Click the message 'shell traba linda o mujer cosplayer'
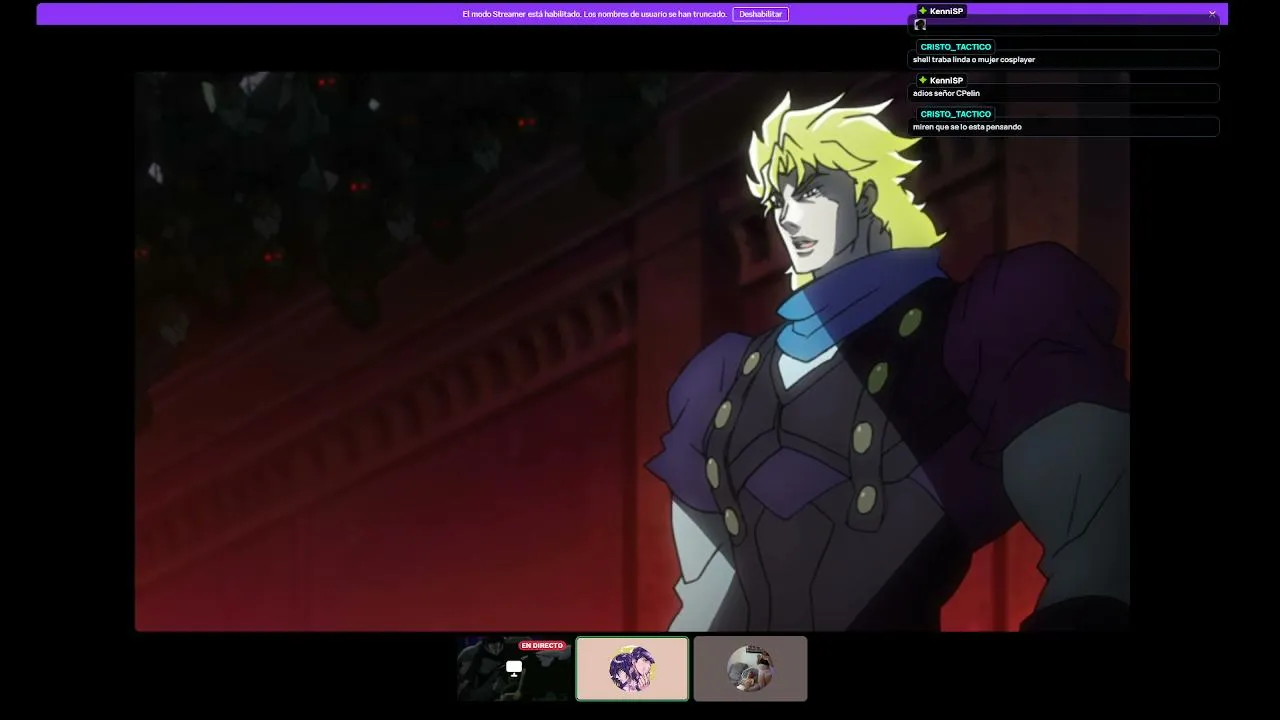The height and width of the screenshot is (720, 1280). [974, 60]
